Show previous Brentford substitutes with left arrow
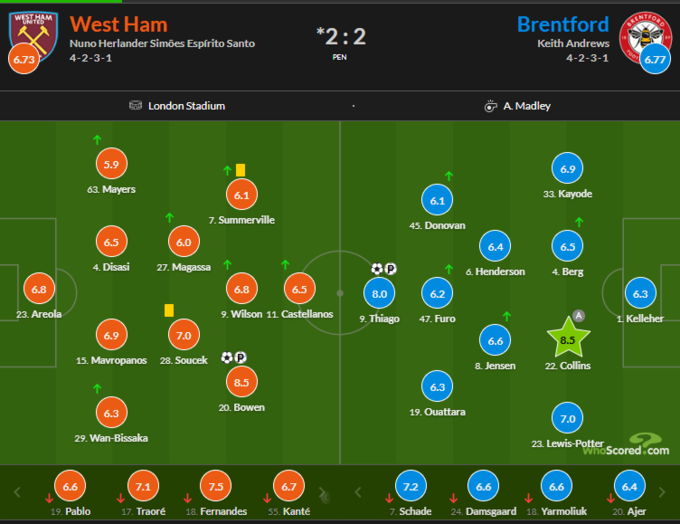680x524 pixels. (358, 492)
